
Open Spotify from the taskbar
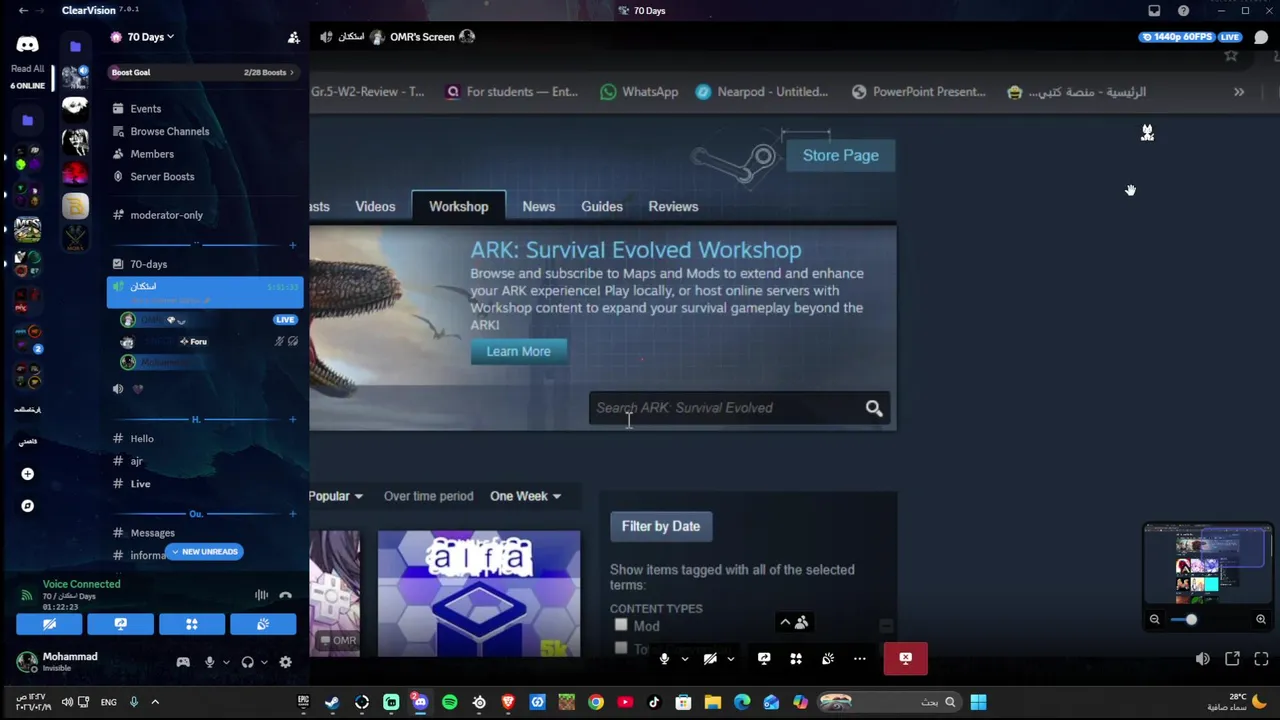pyautogui.click(x=449, y=702)
